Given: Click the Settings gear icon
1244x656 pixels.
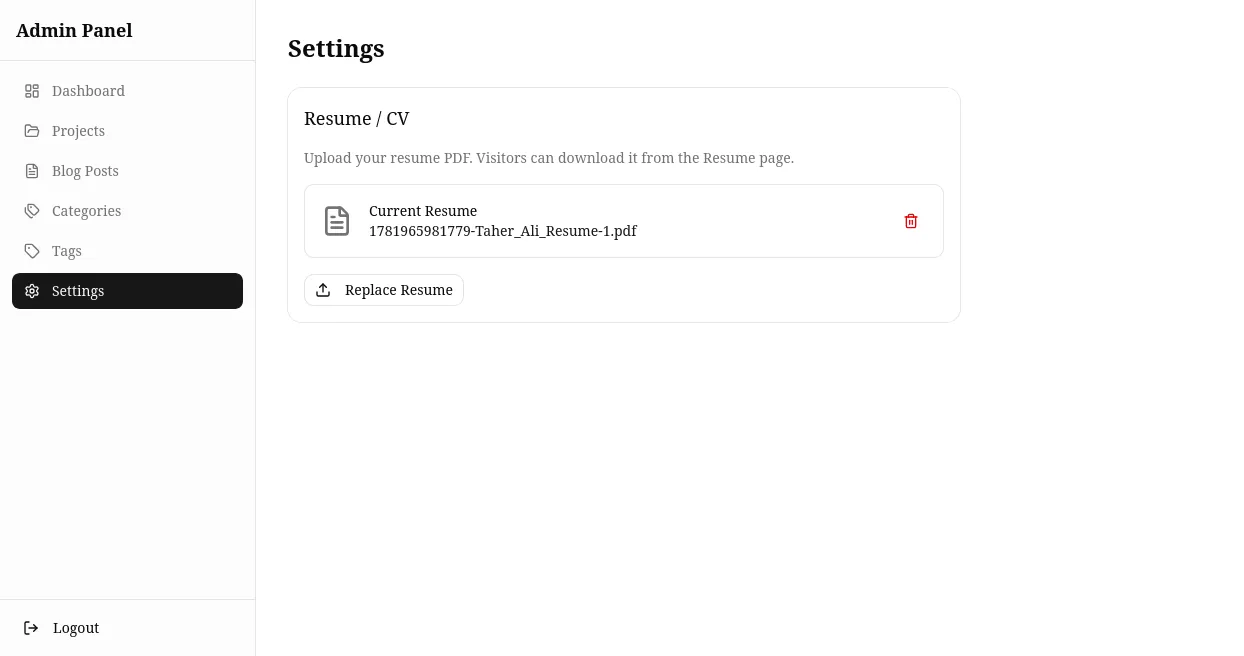Looking at the screenshot, I should (x=32, y=291).
